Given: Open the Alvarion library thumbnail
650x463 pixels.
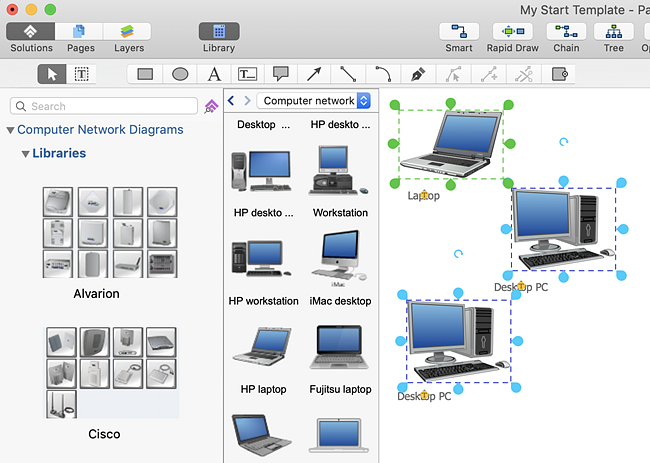Looking at the screenshot, I should [x=110, y=232].
